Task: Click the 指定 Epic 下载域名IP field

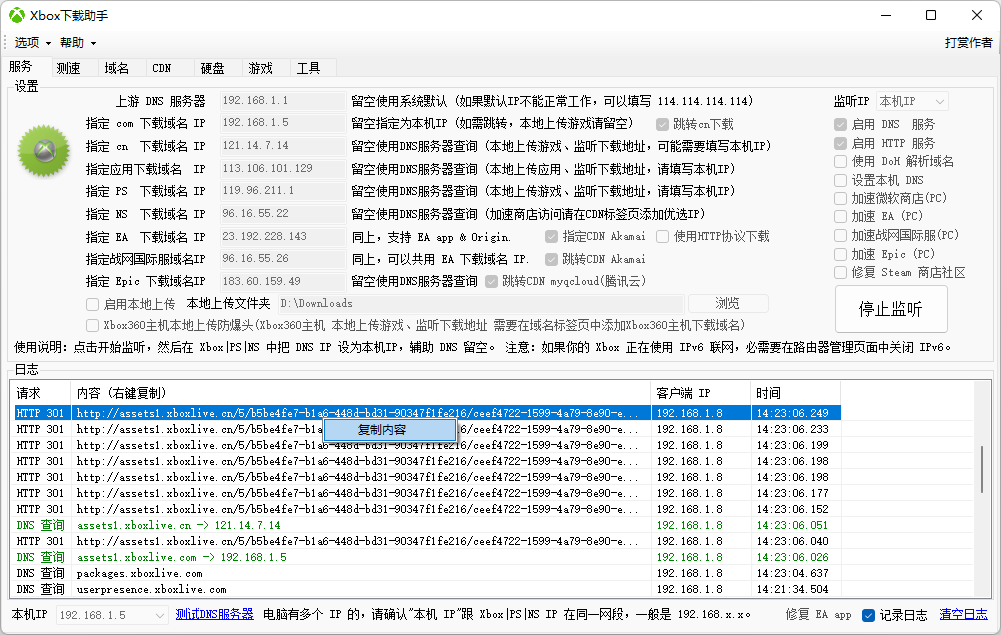Action: click(283, 281)
